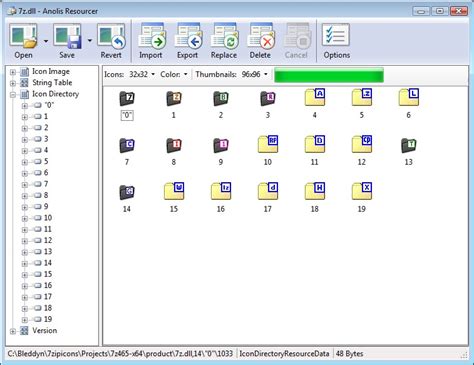Click the 48 Bytes status entry
Image resolution: width=474 pixels, height=365 pixels.
[349, 354]
